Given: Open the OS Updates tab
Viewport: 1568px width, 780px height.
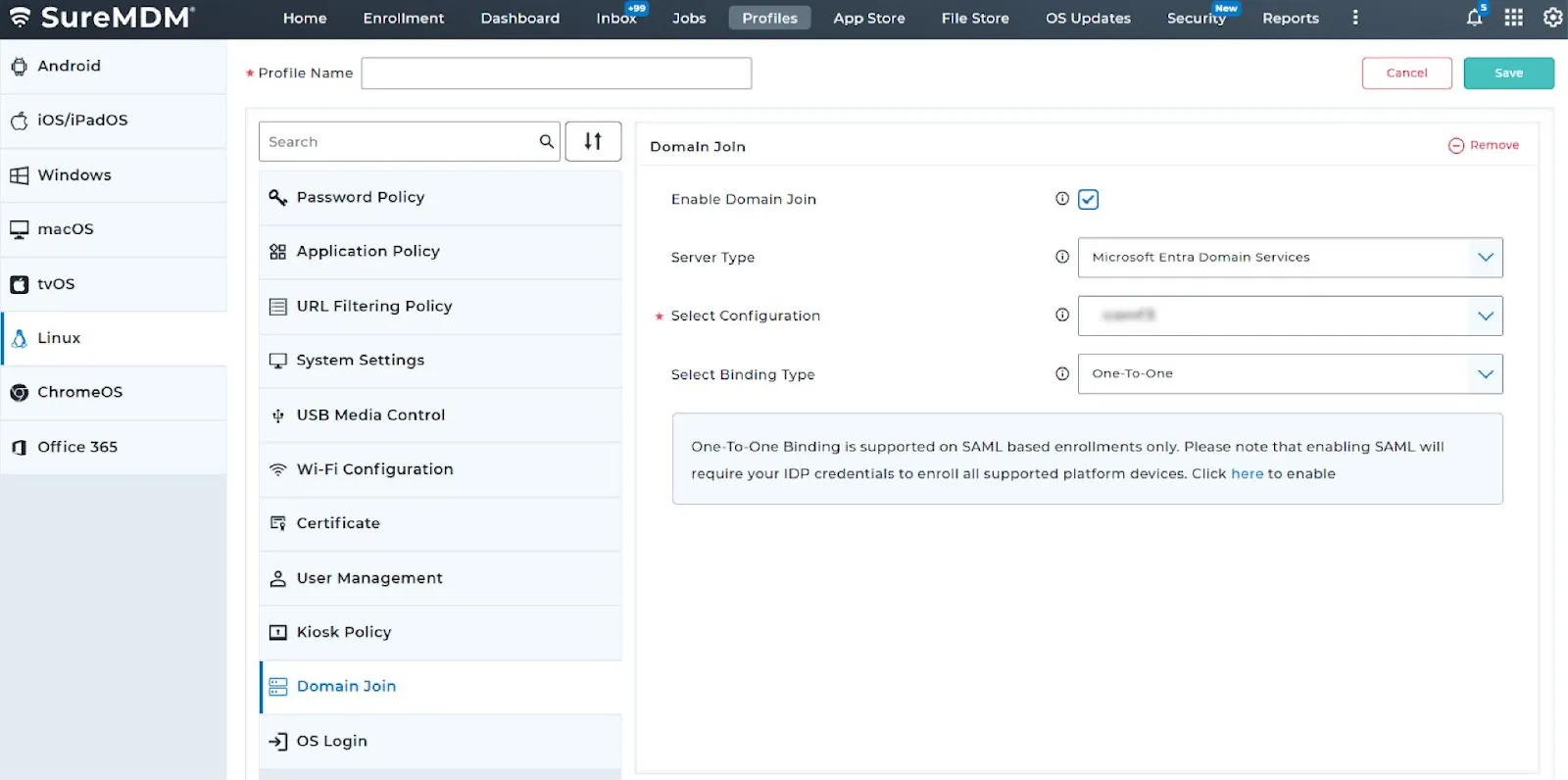Looking at the screenshot, I should (1088, 18).
